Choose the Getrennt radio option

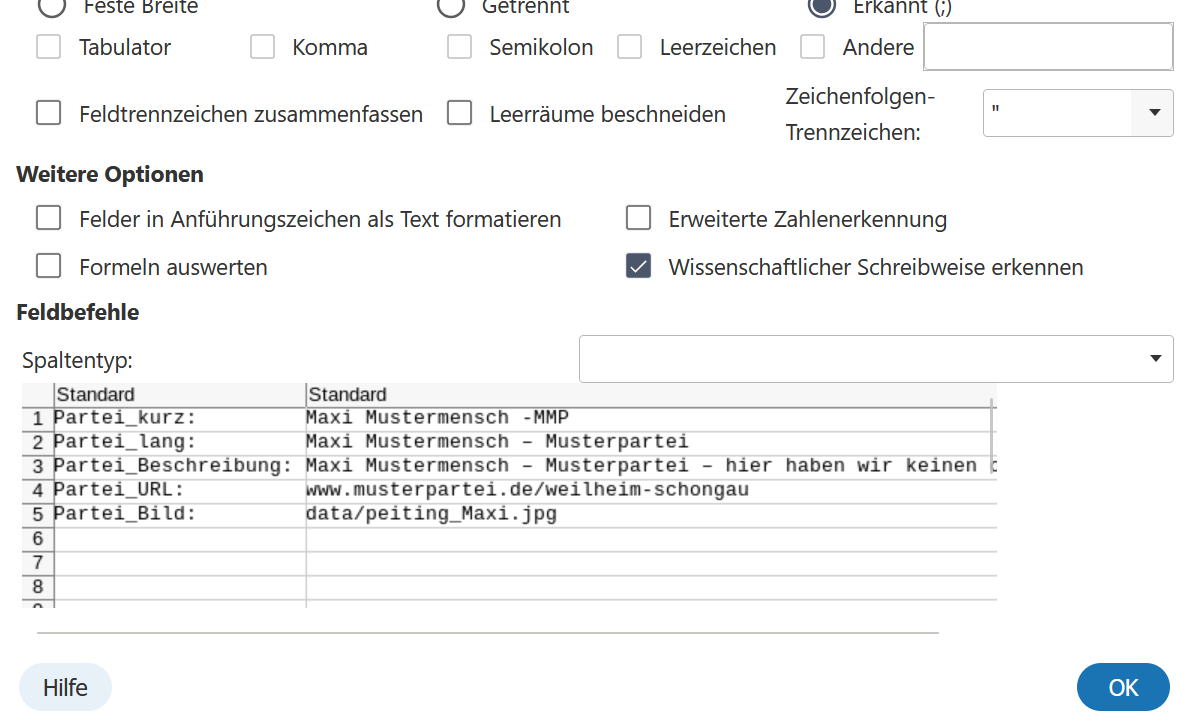[452, 6]
